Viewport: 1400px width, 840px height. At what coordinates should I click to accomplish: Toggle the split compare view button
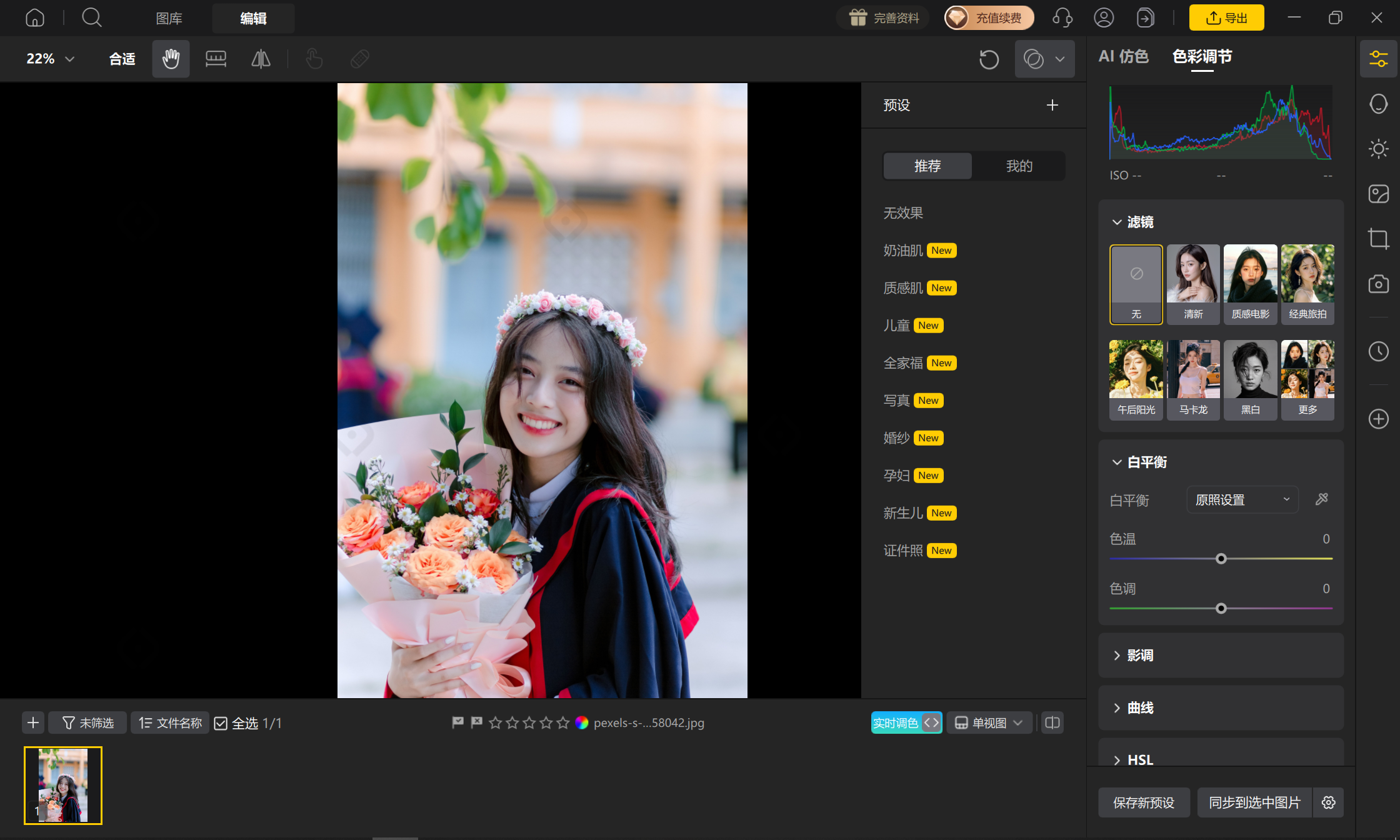point(1052,723)
